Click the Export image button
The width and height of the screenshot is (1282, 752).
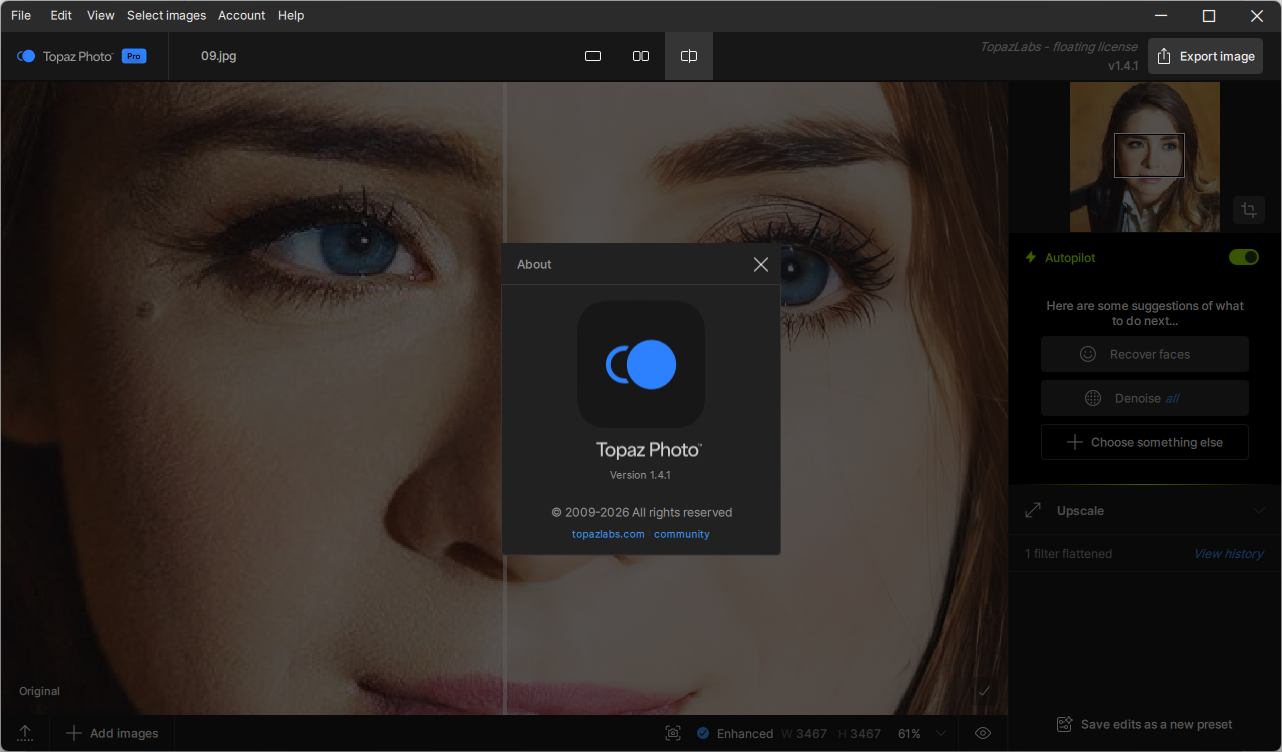pyautogui.click(x=1205, y=56)
